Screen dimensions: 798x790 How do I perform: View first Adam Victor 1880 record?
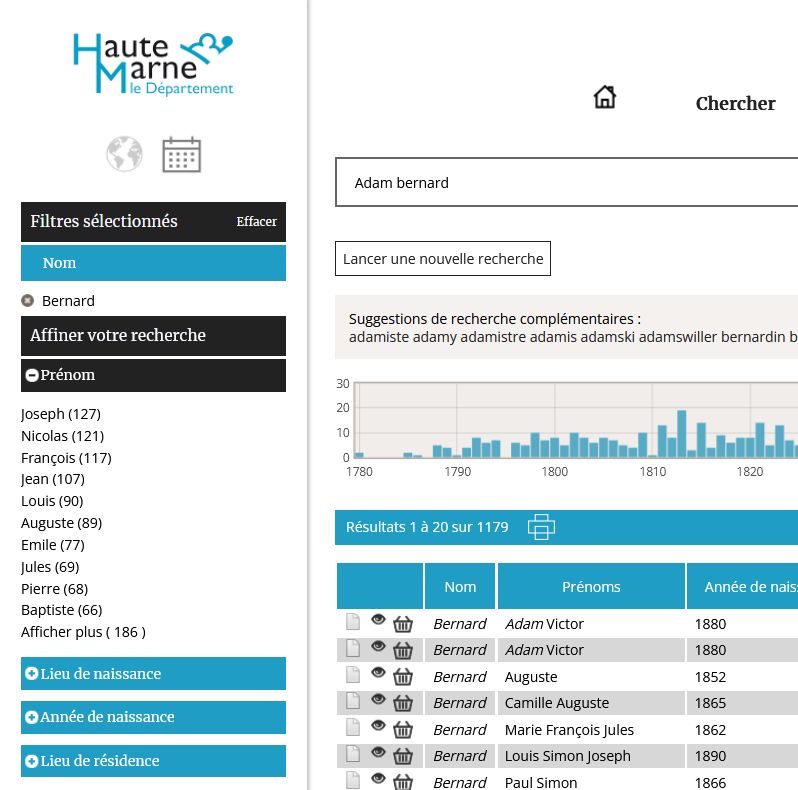378,621
